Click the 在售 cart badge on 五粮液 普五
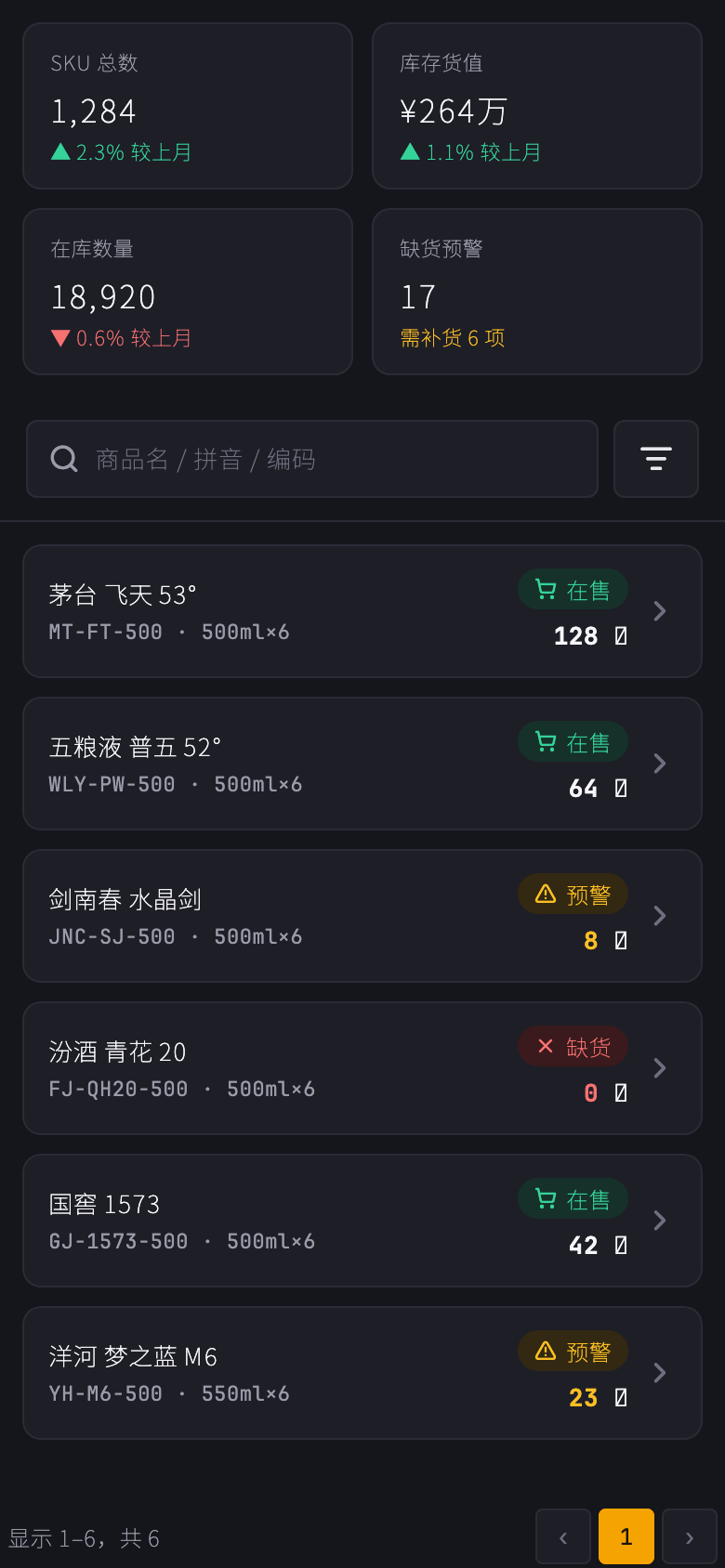This screenshot has width=725, height=1568. 573,742
